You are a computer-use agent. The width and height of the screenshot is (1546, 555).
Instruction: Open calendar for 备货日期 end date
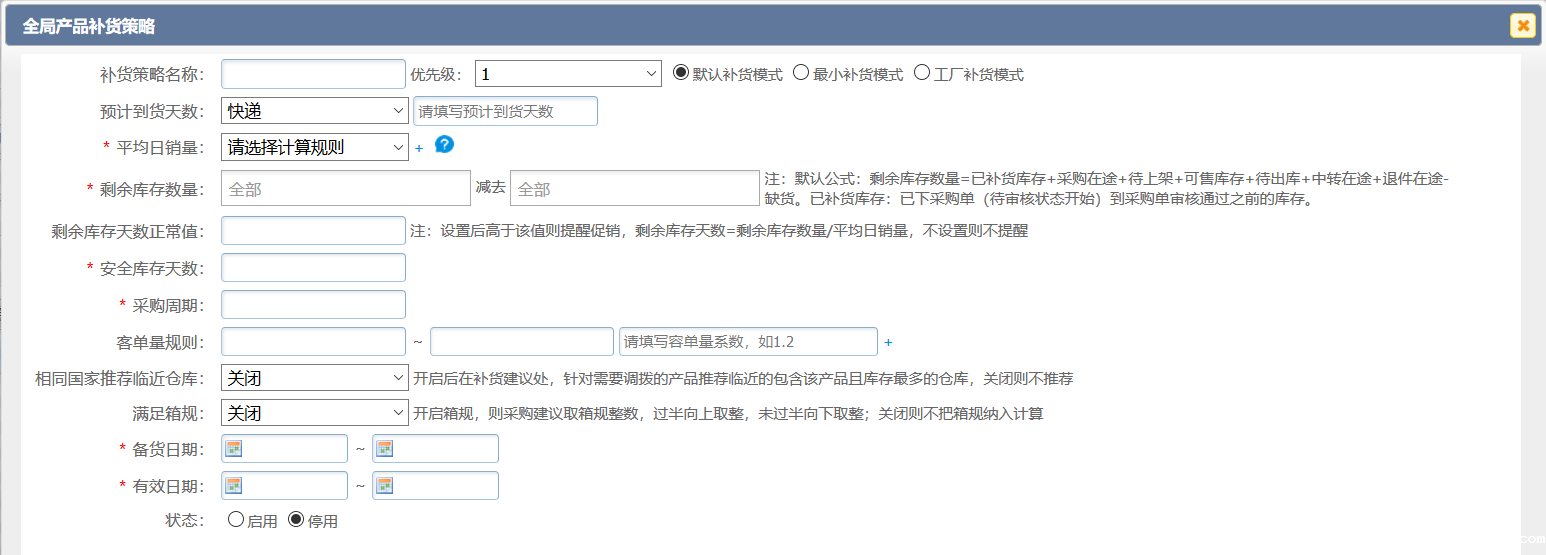coord(384,449)
